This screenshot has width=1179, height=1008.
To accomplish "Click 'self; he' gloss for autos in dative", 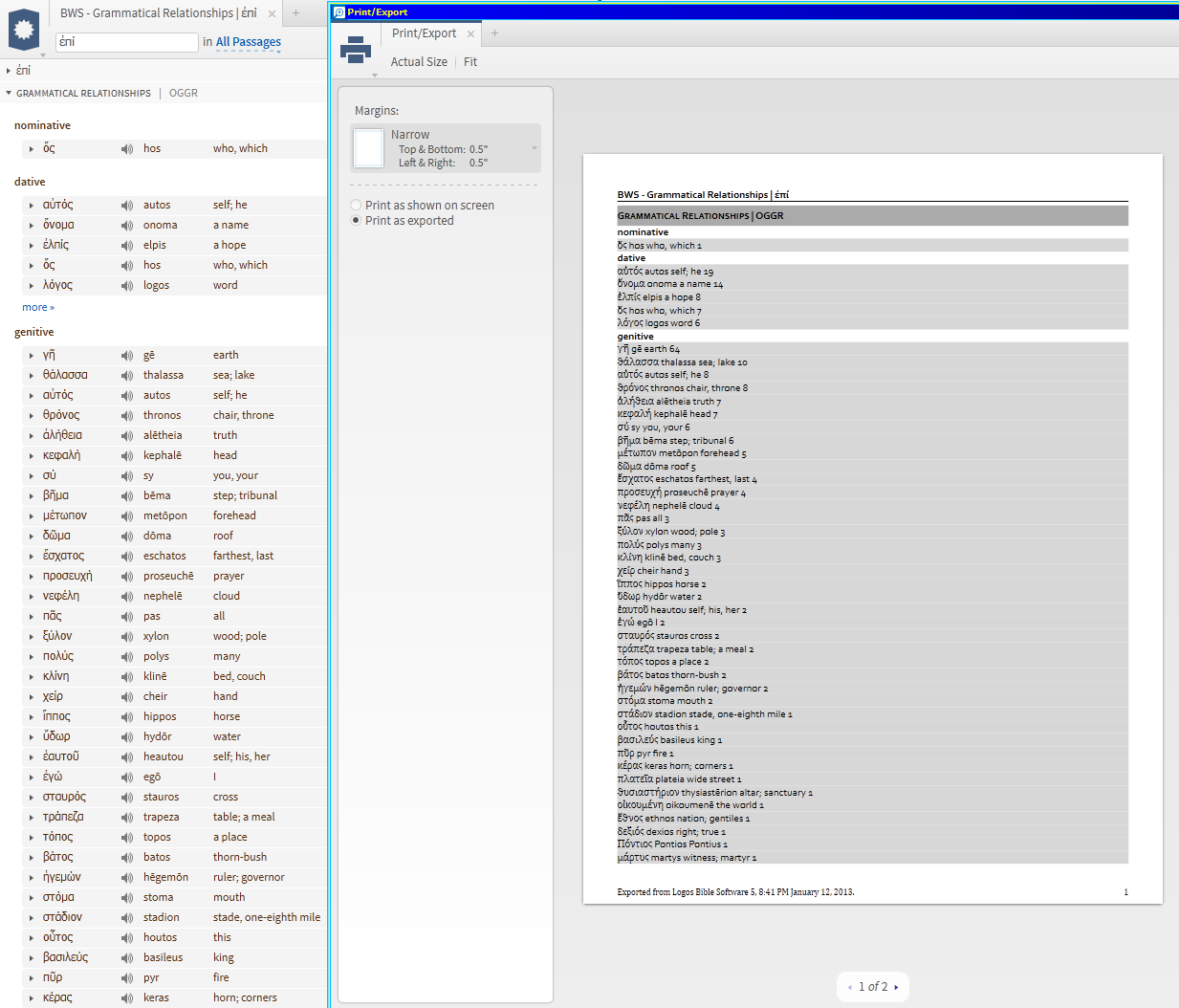I will (x=229, y=206).
